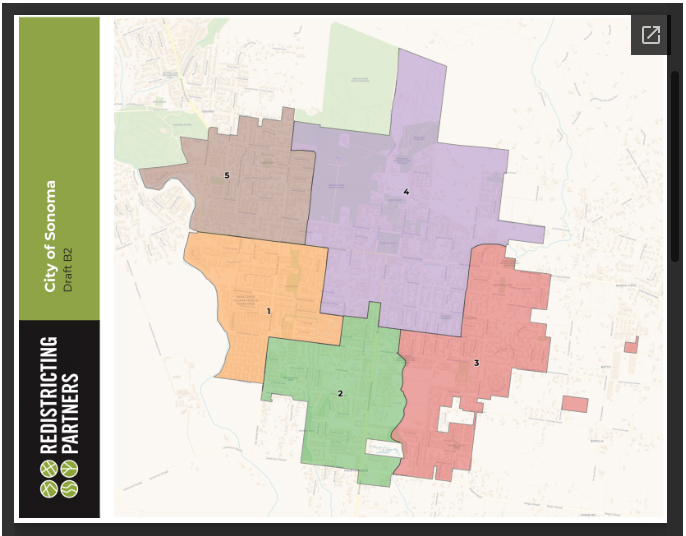686x536 pixels.
Task: Click the small red square parcel far right
Action: point(631,346)
